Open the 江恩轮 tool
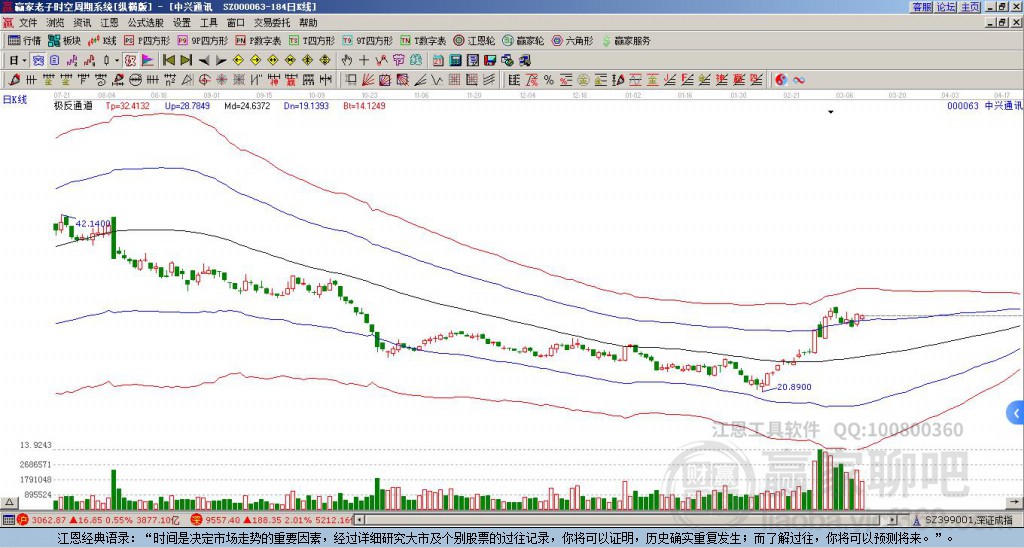This screenshot has height=548, width=1024. coord(475,40)
